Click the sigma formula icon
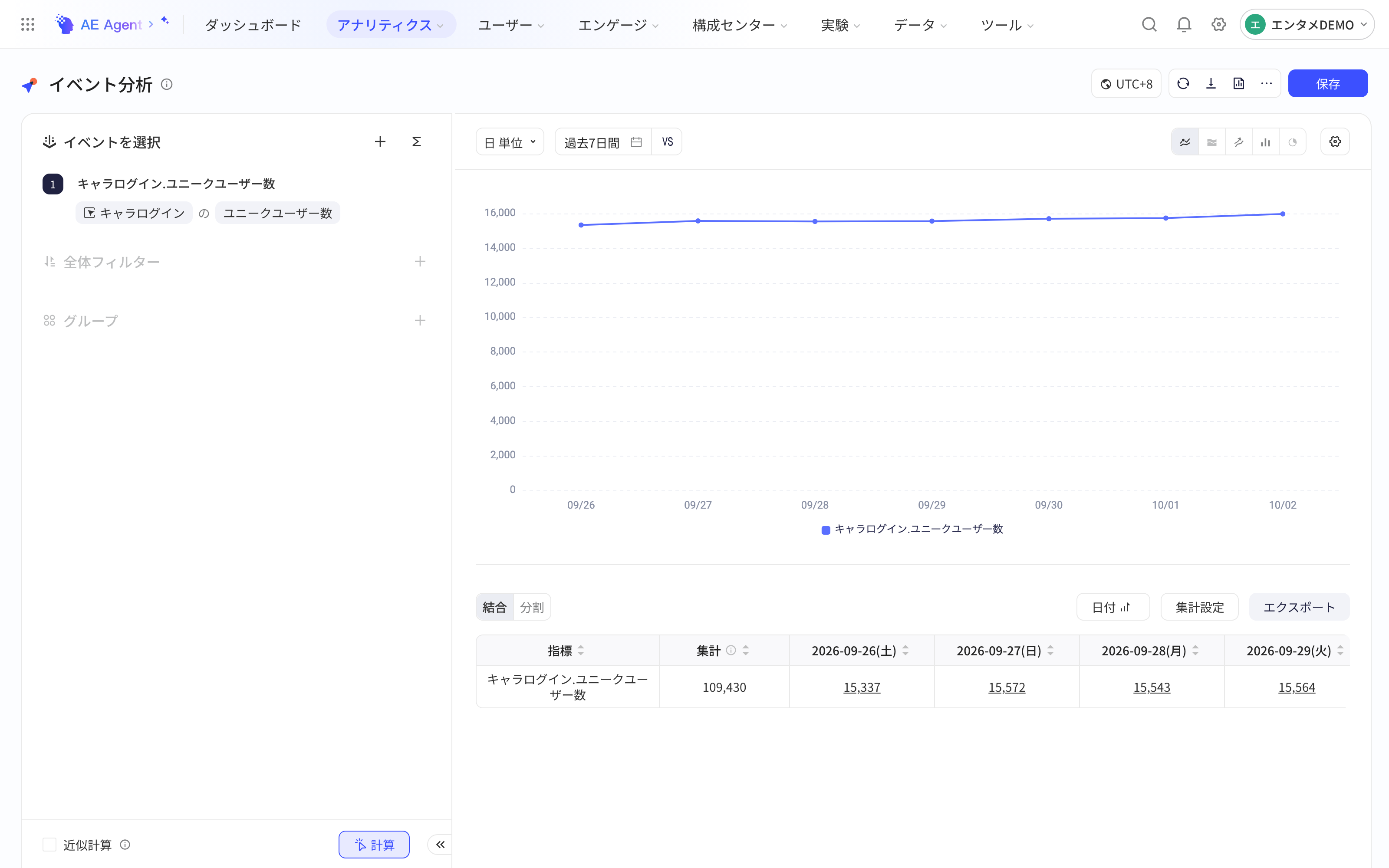Image resolution: width=1389 pixels, height=868 pixels. point(417,142)
